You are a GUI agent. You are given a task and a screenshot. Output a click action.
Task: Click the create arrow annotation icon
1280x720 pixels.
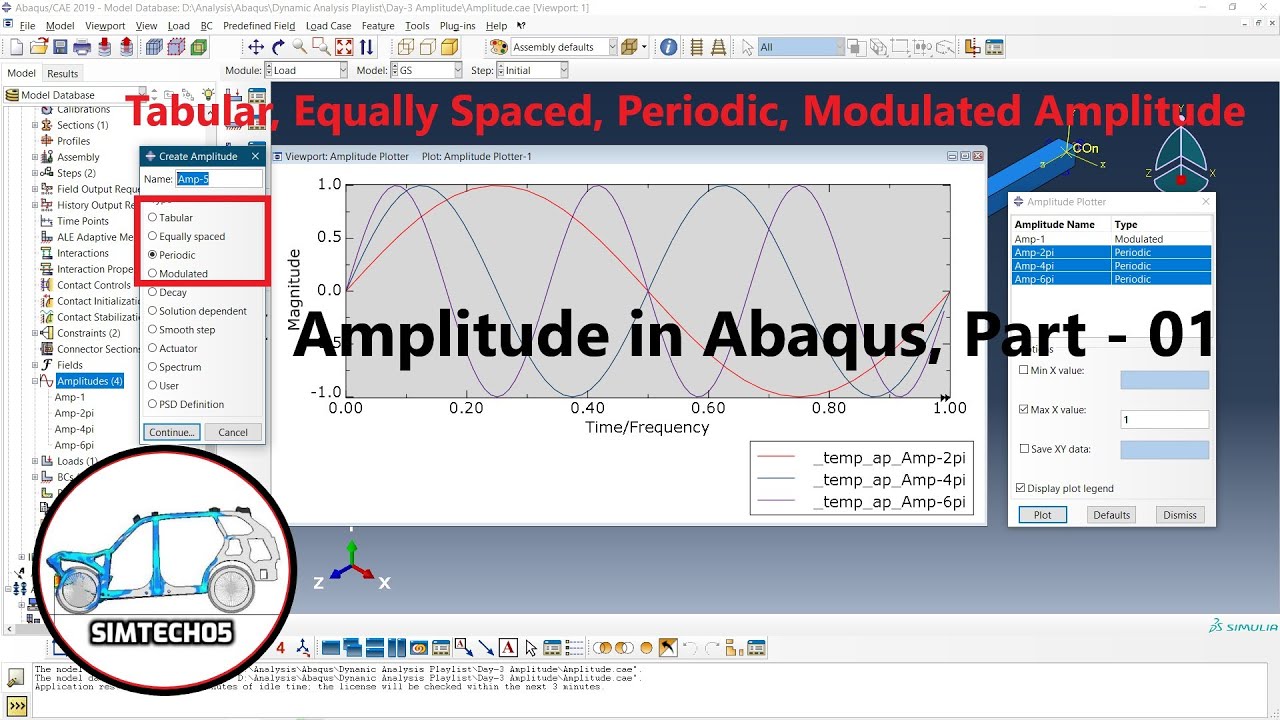[x=486, y=648]
